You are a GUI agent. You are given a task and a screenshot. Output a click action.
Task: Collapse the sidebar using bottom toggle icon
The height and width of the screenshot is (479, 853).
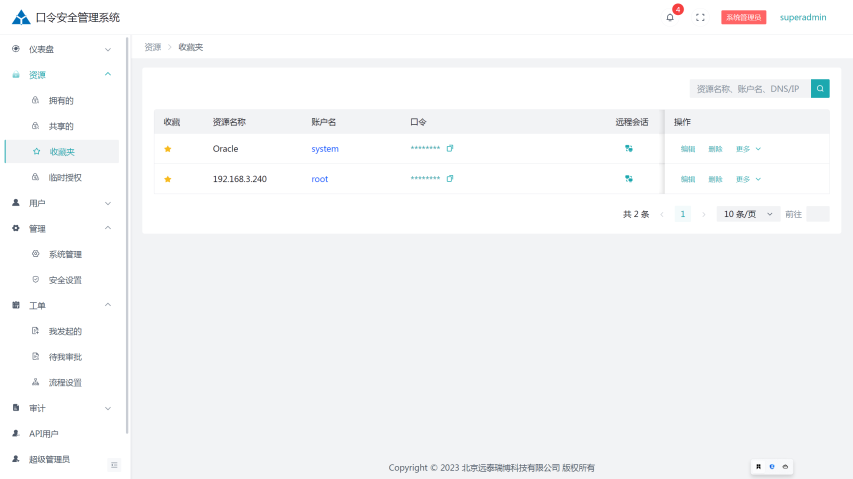tap(114, 465)
